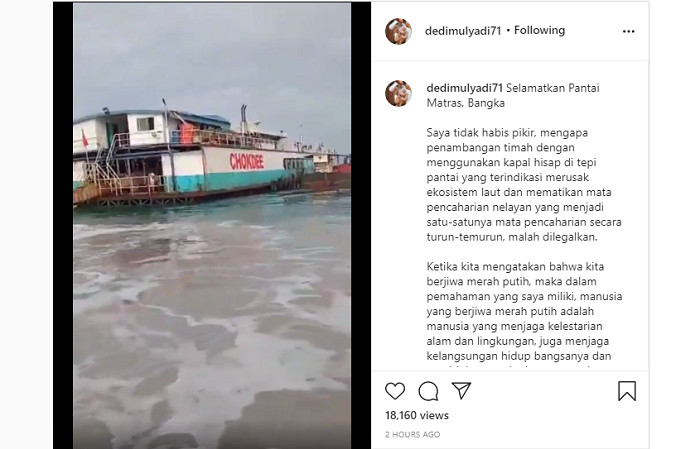
Task: Like the post with the heart icon
Action: [x=395, y=391]
